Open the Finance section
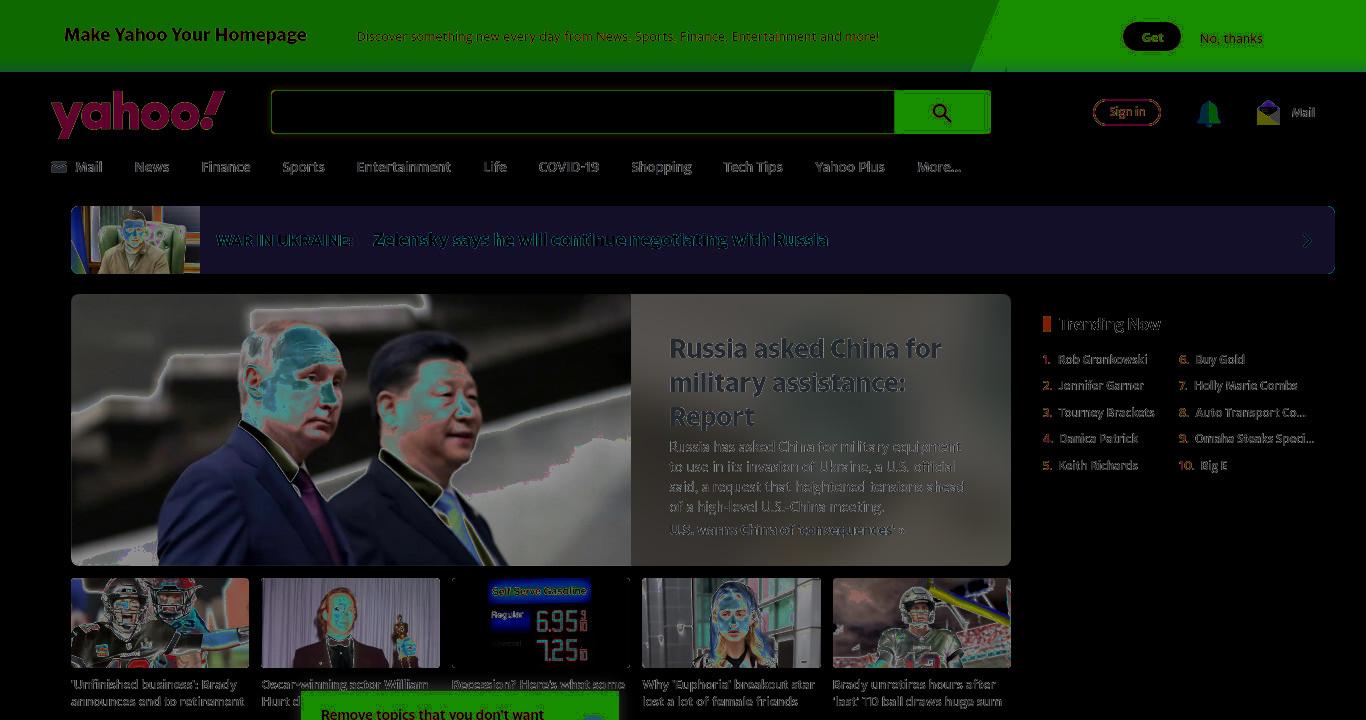This screenshot has width=1366, height=720. (226, 167)
